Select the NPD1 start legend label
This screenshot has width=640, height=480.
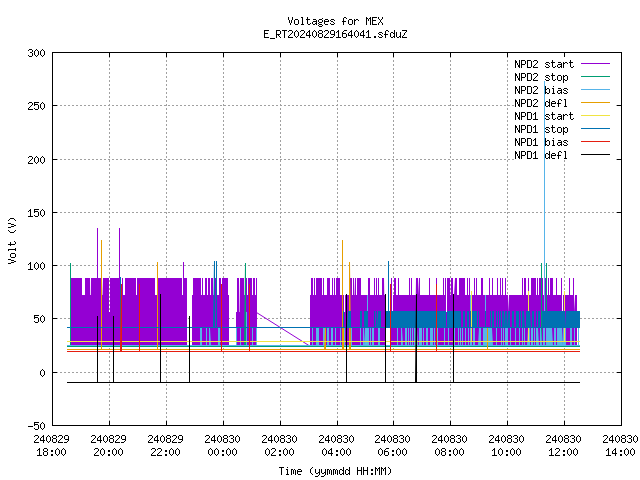(544, 116)
